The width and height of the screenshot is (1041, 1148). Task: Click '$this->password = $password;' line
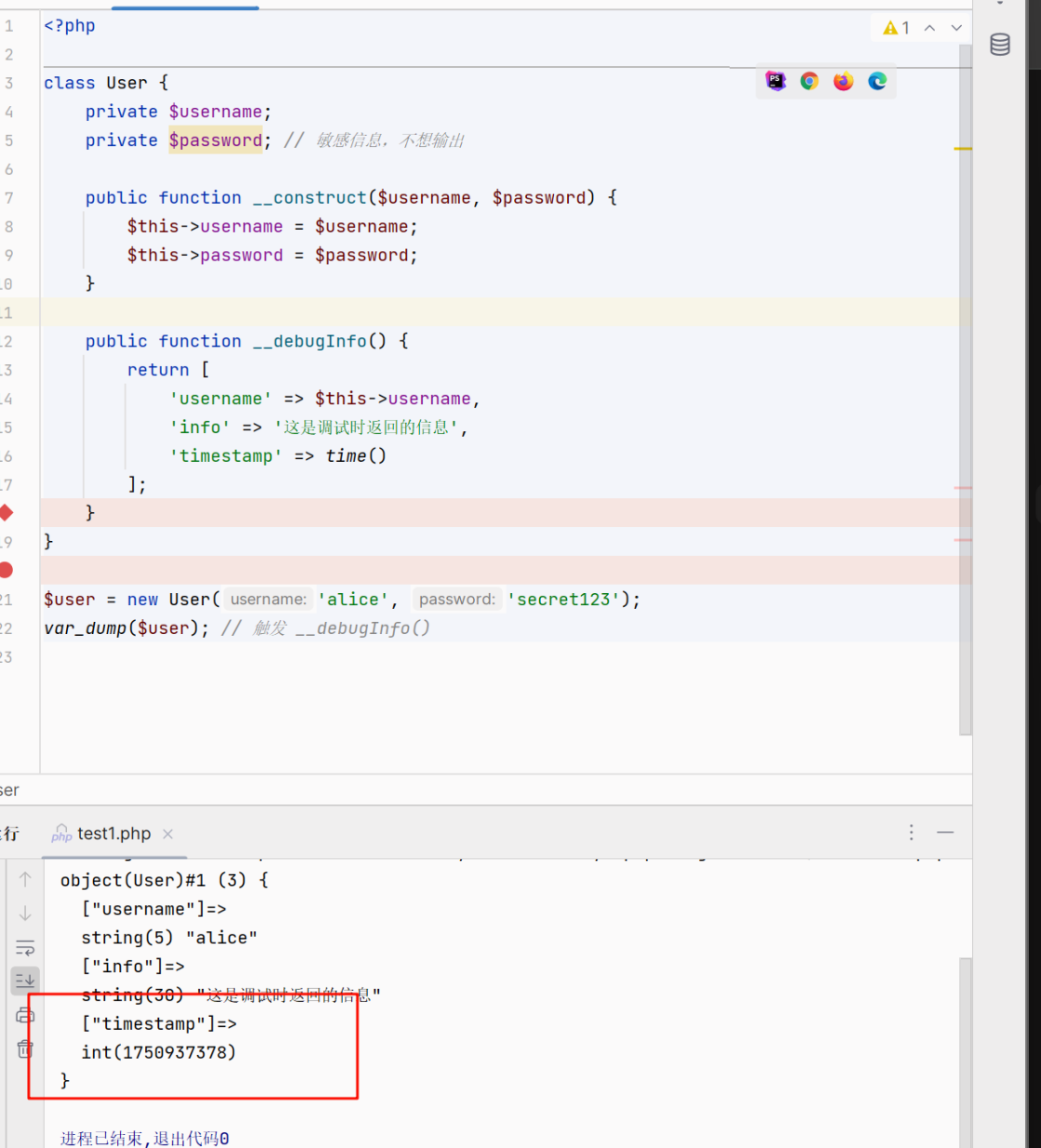pos(272,256)
